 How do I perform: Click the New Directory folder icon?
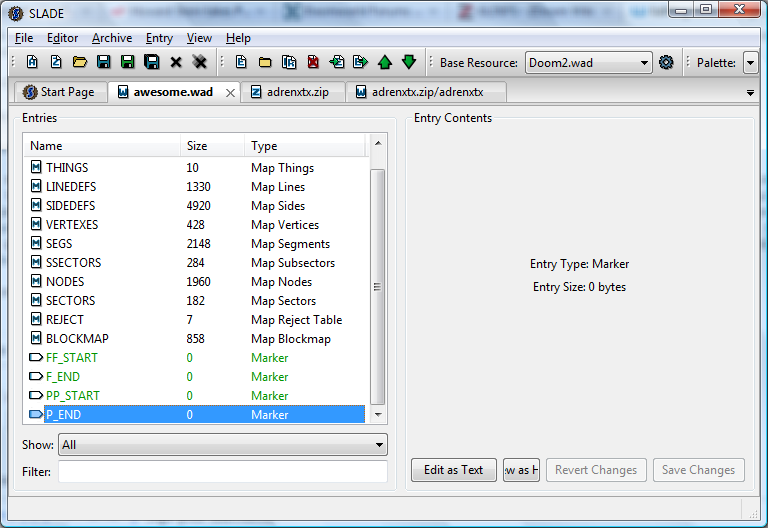[265, 62]
